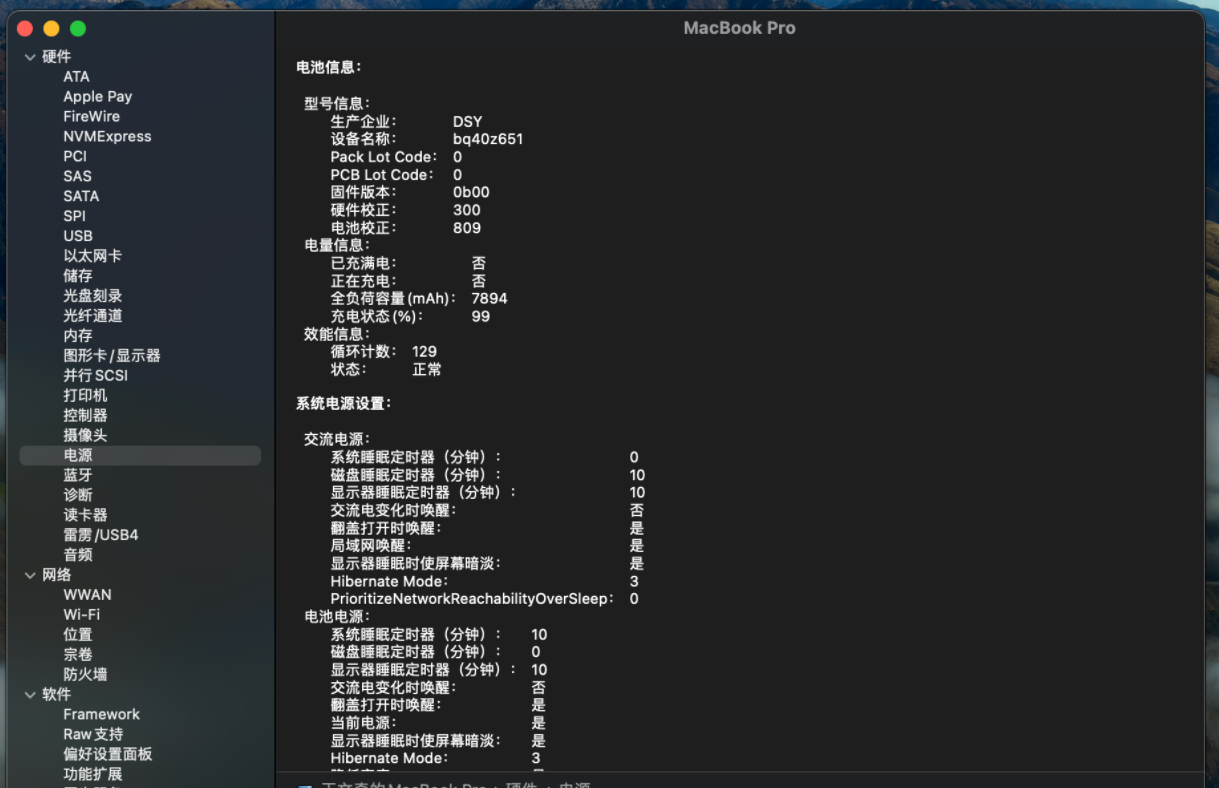Select 并行 SCSI in the sidebar

click(x=95, y=376)
